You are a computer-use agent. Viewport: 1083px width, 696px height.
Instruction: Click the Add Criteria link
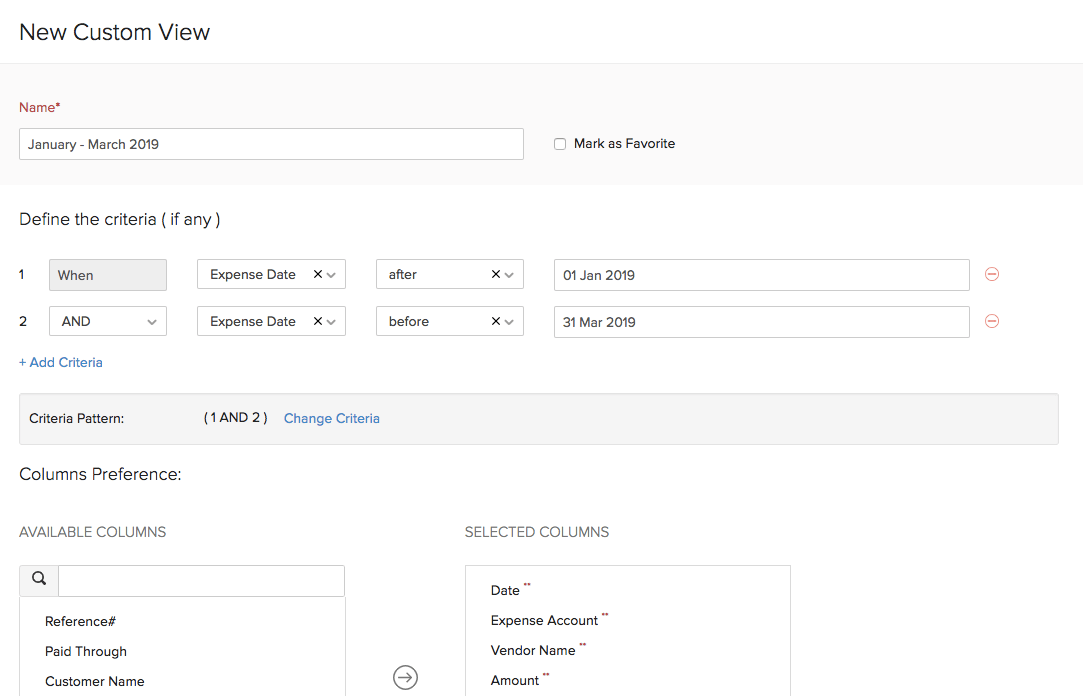(x=60, y=362)
